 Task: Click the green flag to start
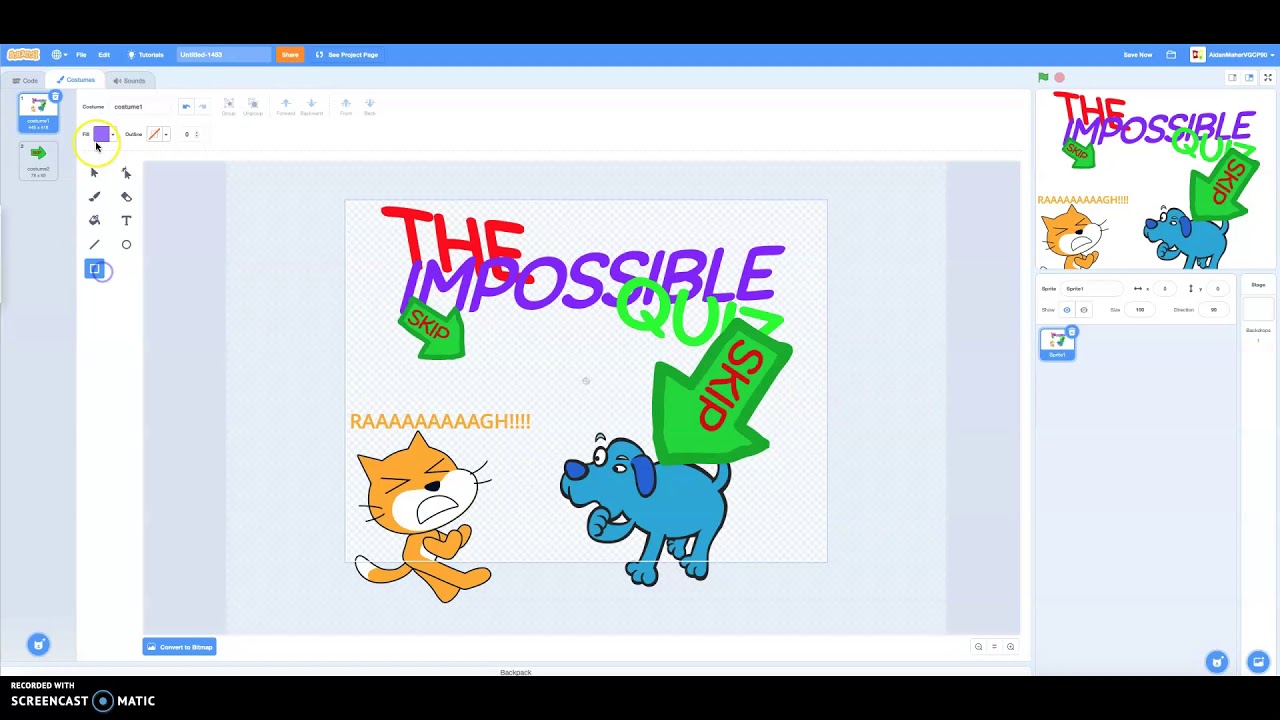(x=1043, y=77)
